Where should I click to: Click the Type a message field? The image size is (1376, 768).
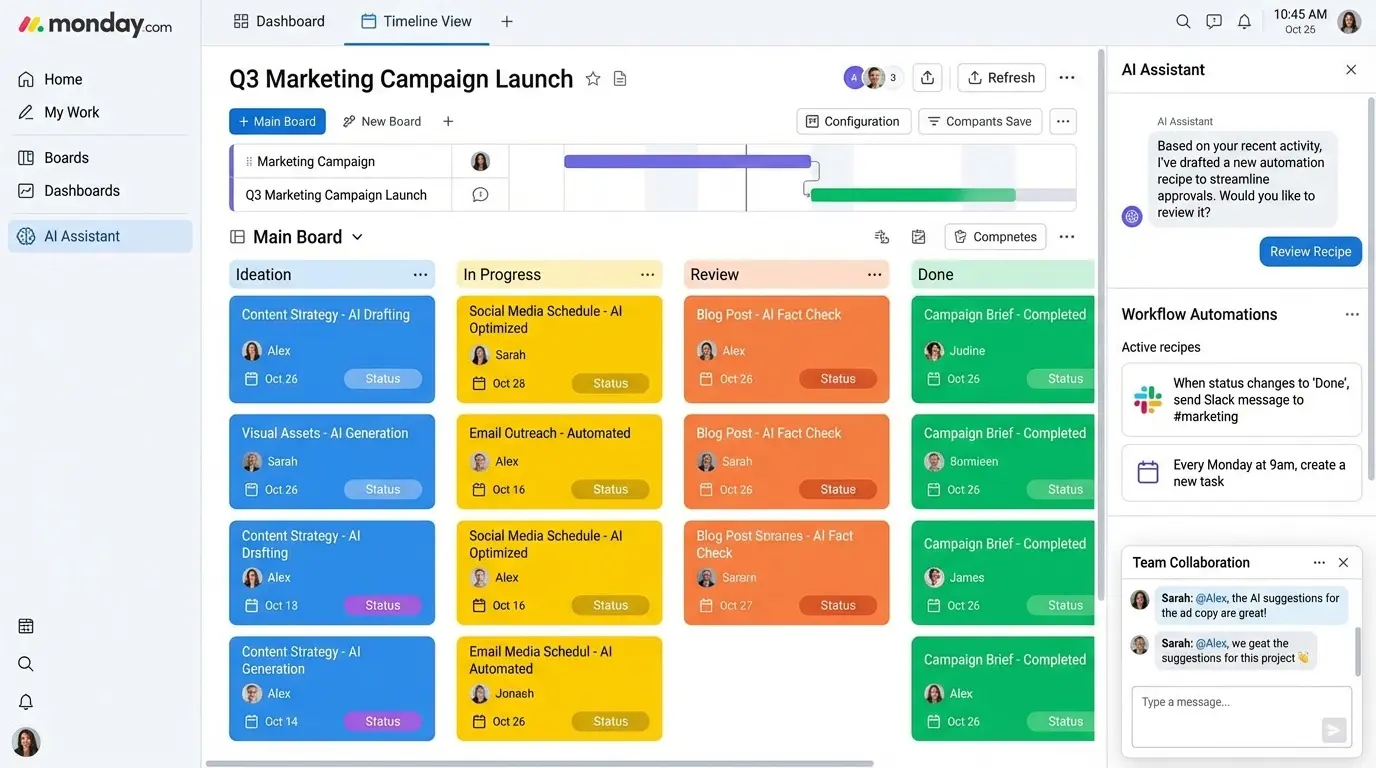pyautogui.click(x=1225, y=702)
